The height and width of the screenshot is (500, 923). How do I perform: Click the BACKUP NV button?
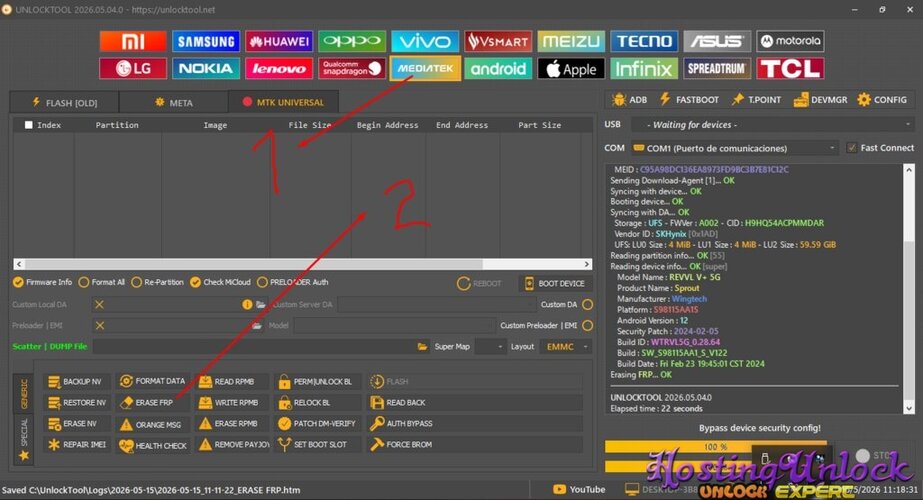coord(77,382)
